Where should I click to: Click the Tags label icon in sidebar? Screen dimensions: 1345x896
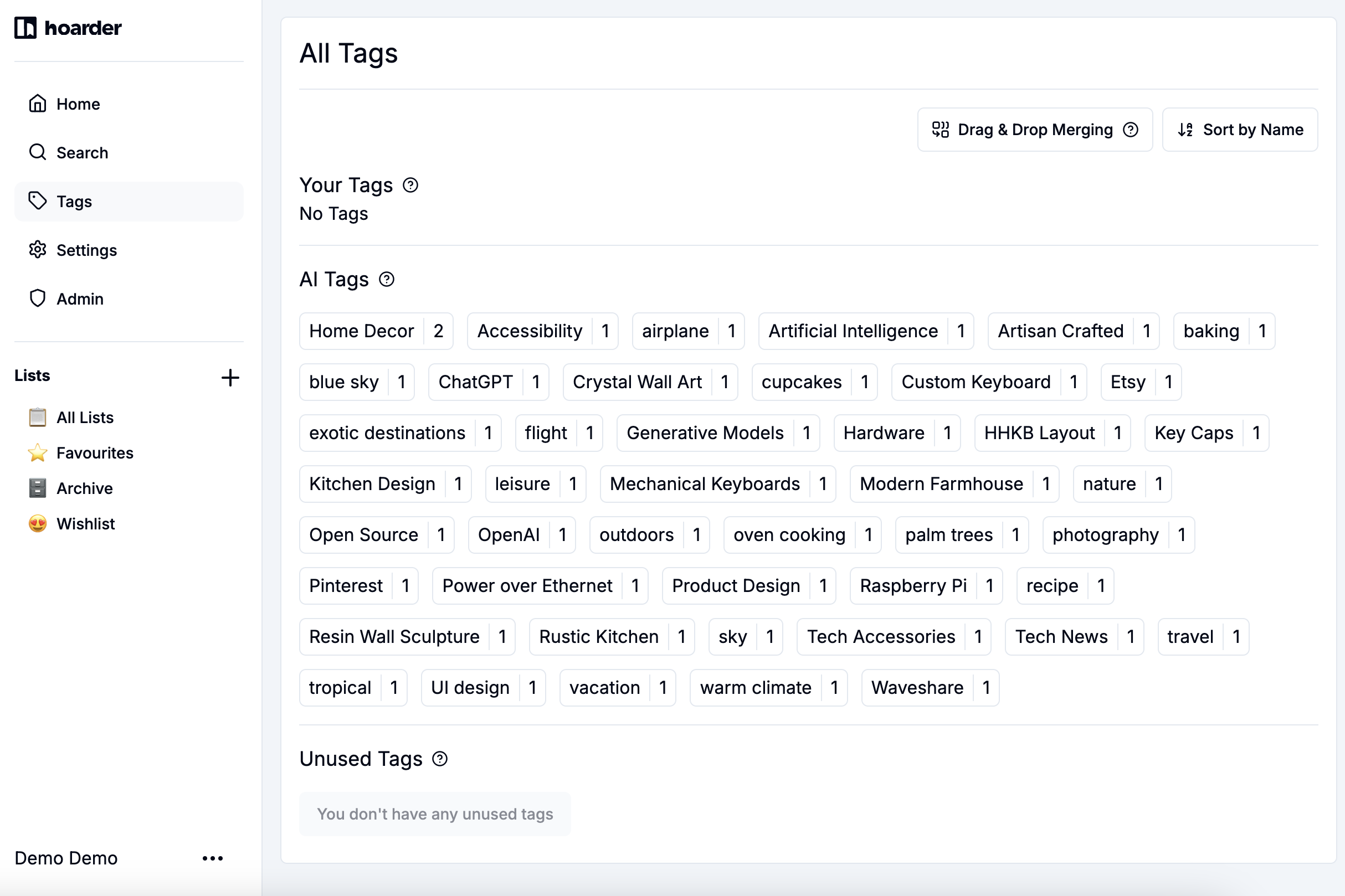[37, 201]
